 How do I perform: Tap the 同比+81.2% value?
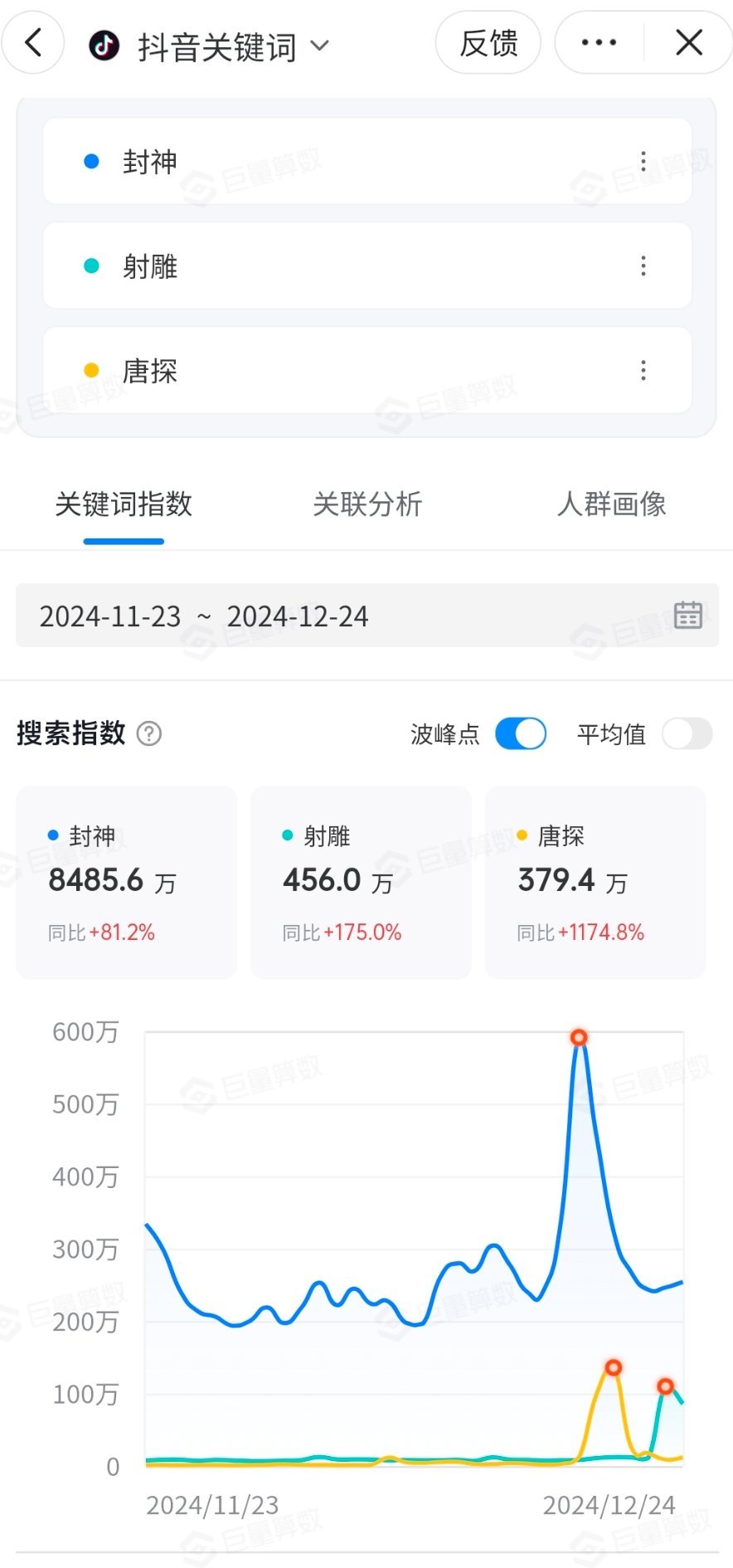(101, 933)
